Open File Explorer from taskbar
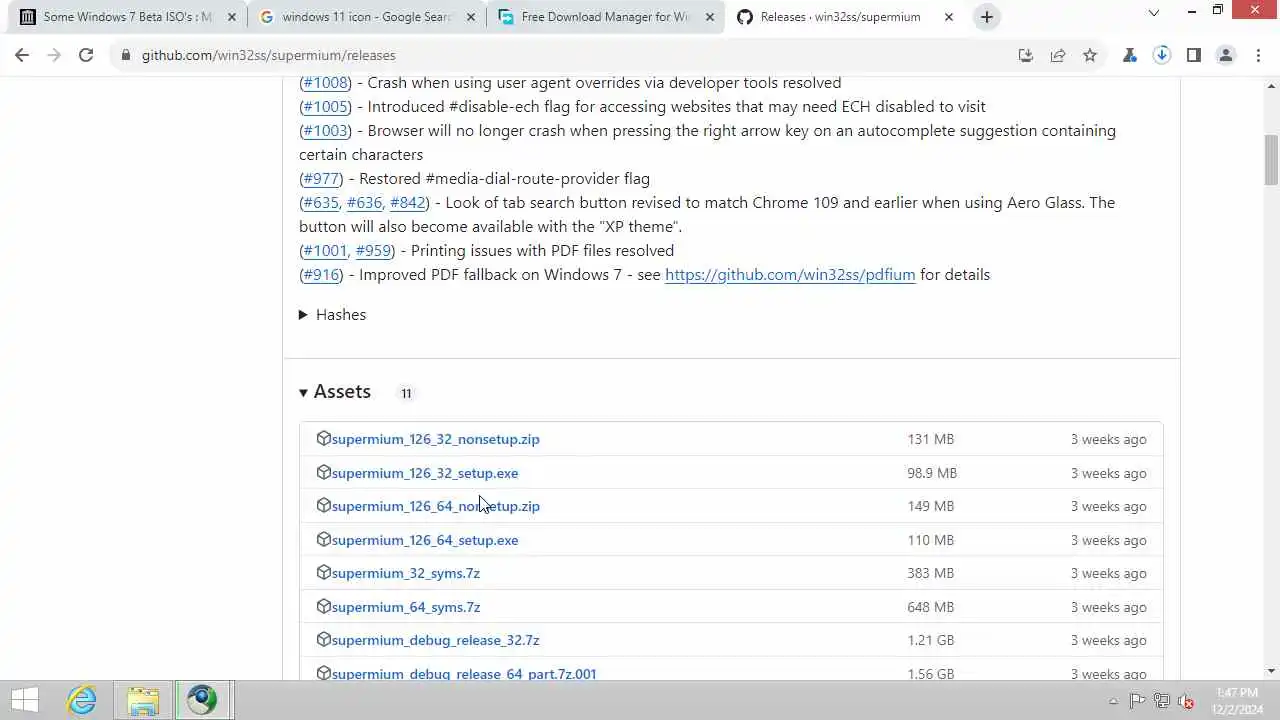Screen dimensions: 1280x720 coord(143,700)
